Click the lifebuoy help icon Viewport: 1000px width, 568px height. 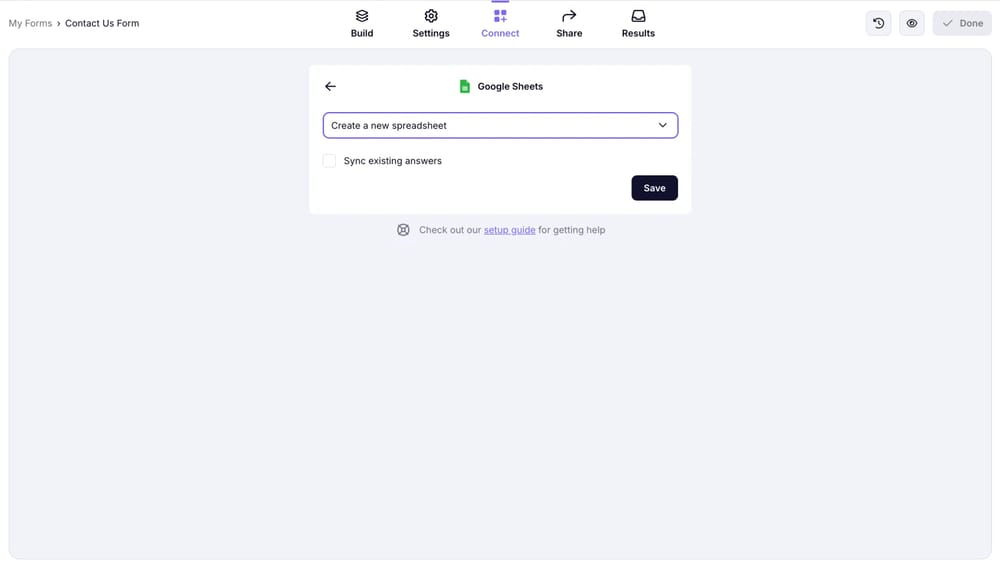pyautogui.click(x=403, y=230)
